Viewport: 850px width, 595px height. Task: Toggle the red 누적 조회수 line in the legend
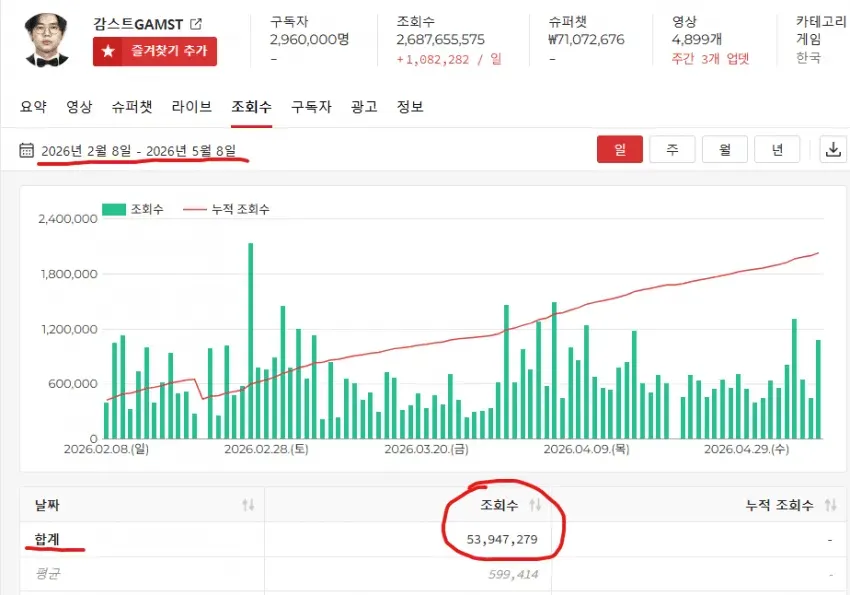tap(226, 209)
